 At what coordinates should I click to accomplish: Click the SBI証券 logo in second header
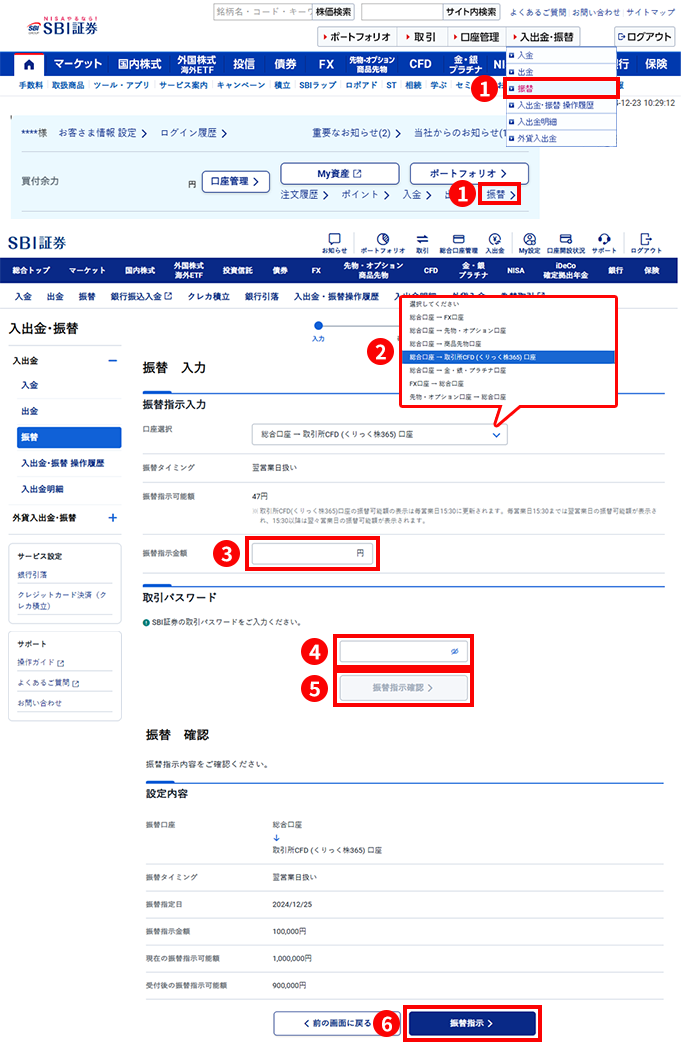(x=37, y=243)
